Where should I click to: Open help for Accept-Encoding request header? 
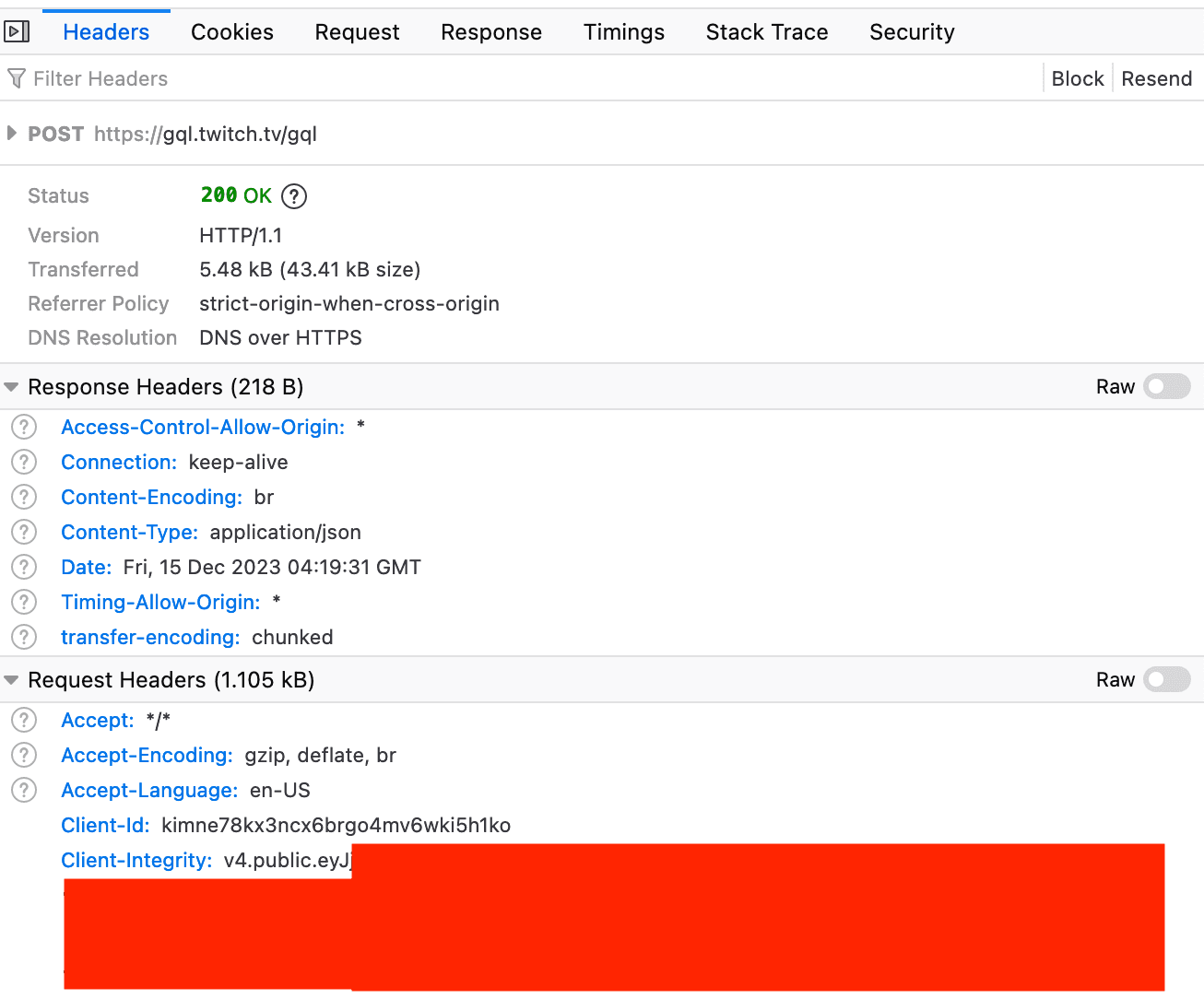coord(24,756)
